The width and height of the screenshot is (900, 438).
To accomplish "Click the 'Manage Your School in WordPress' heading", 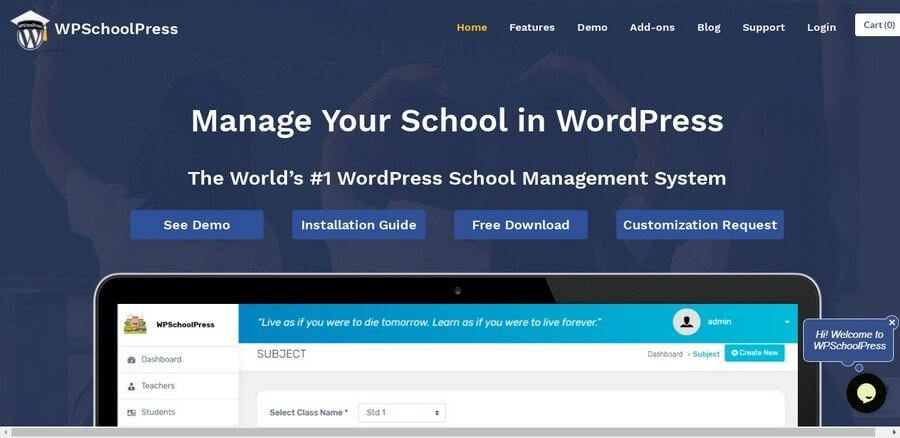I will point(457,121).
